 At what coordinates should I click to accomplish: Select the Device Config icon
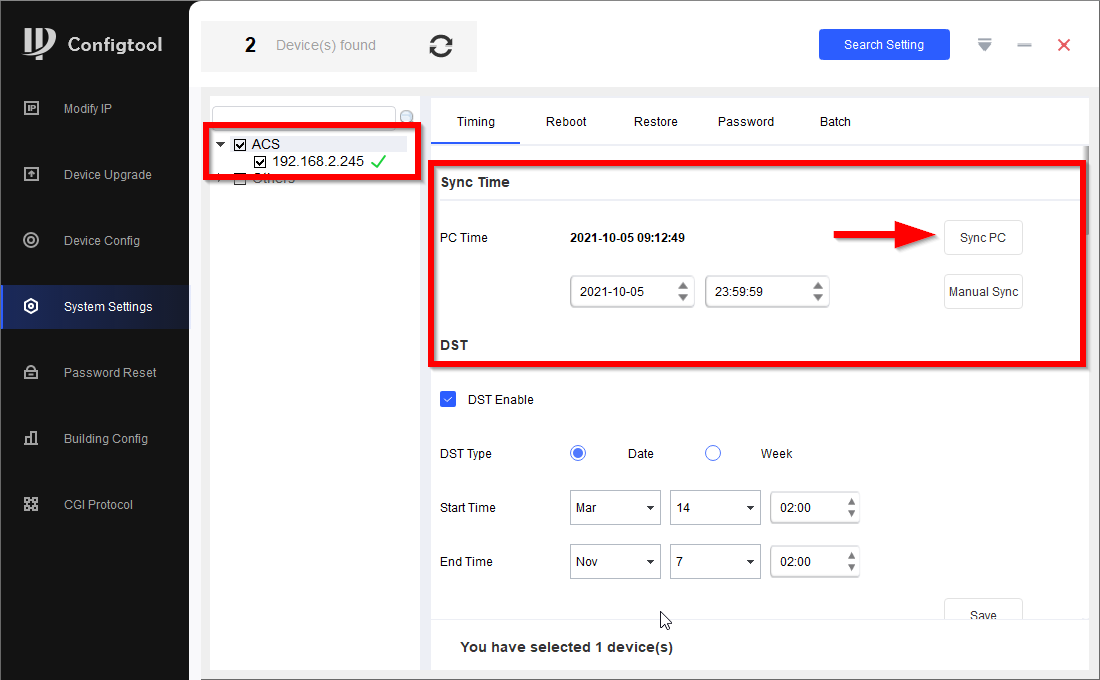[32, 240]
